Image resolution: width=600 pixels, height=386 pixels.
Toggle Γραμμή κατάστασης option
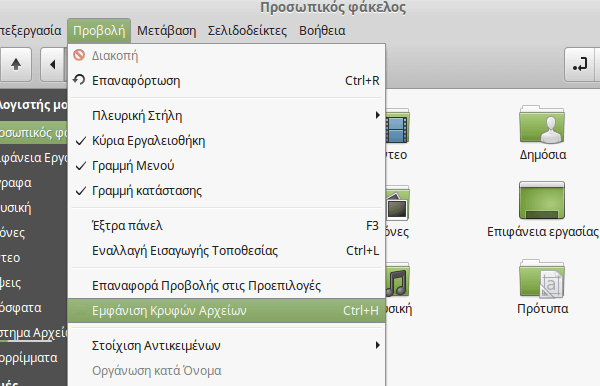click(x=227, y=191)
